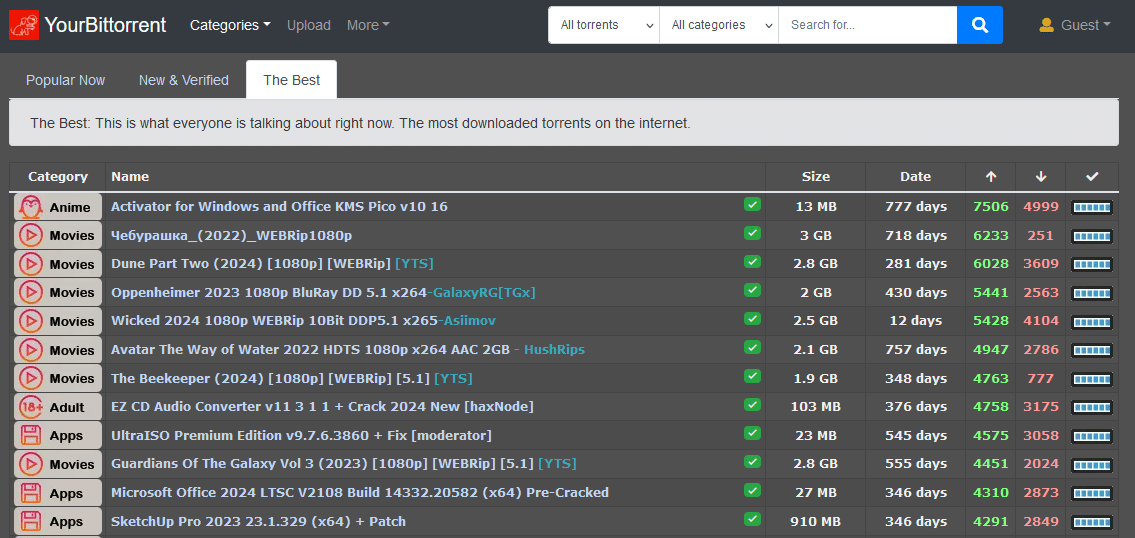Click the Guest user avatar icon
This screenshot has height=538, width=1135.
1046,25
